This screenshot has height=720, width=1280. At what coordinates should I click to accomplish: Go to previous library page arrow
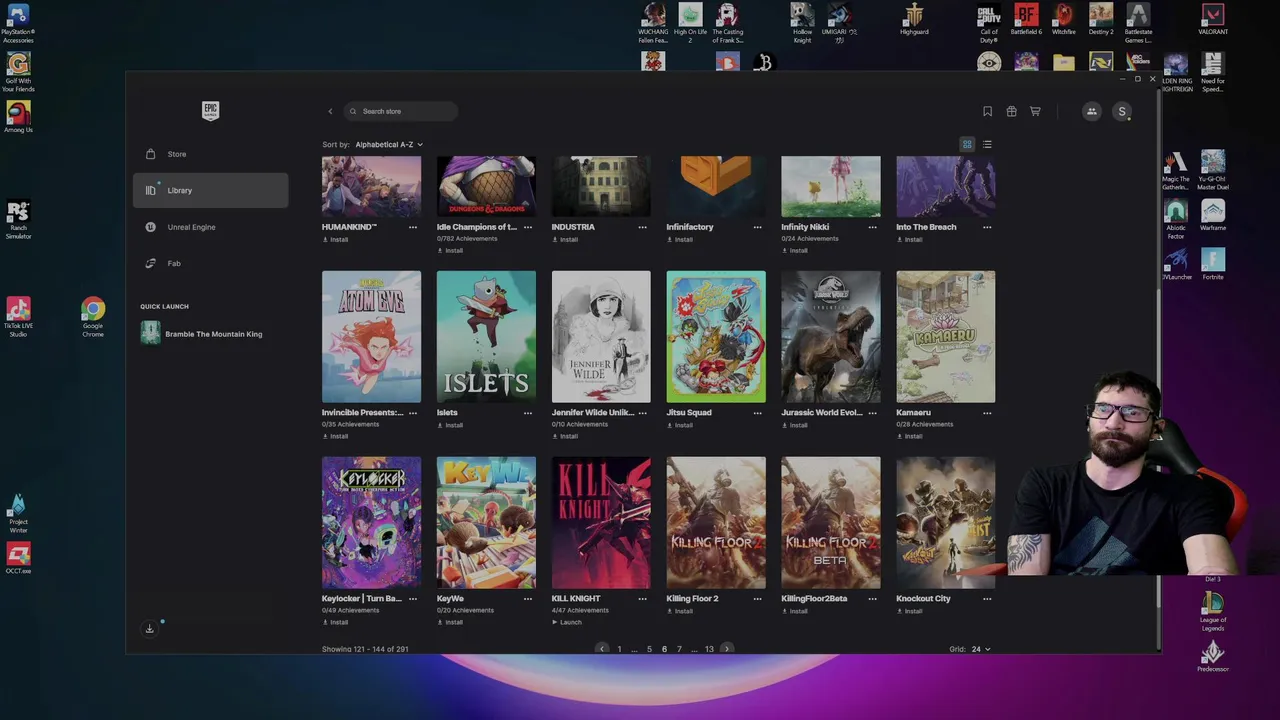tap(602, 649)
